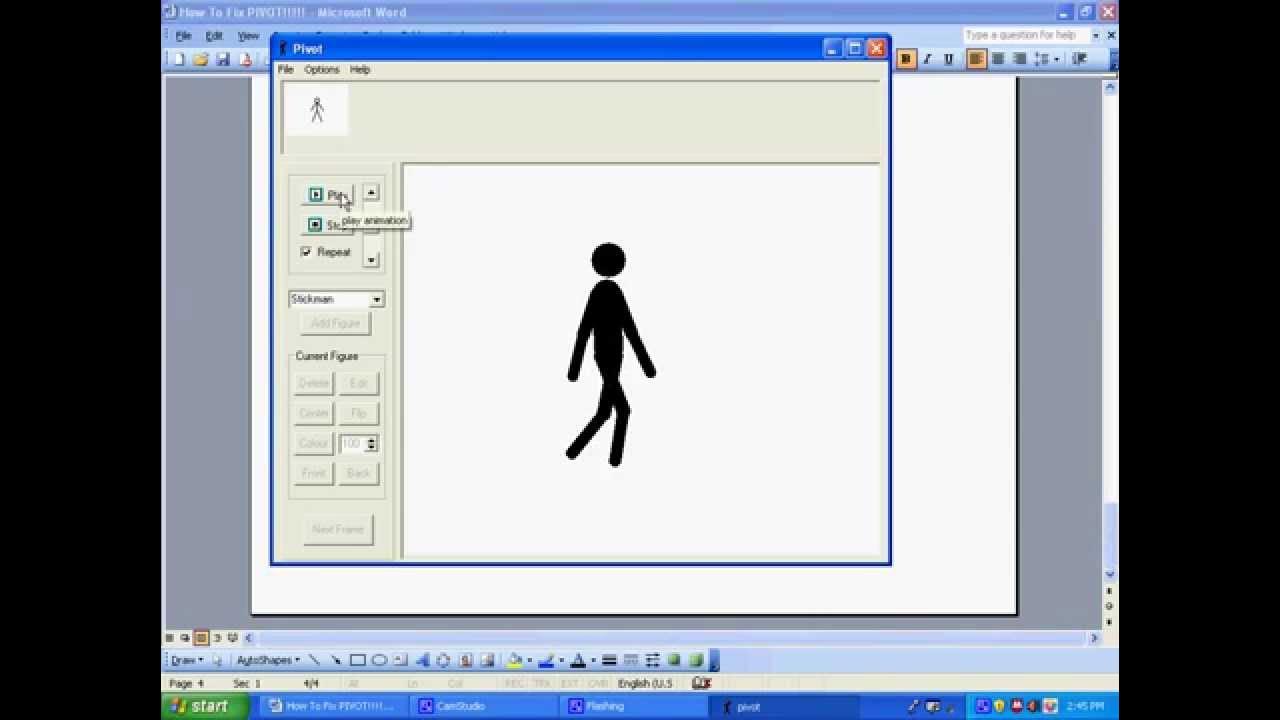Click the Insert WordArt icon

(423, 660)
